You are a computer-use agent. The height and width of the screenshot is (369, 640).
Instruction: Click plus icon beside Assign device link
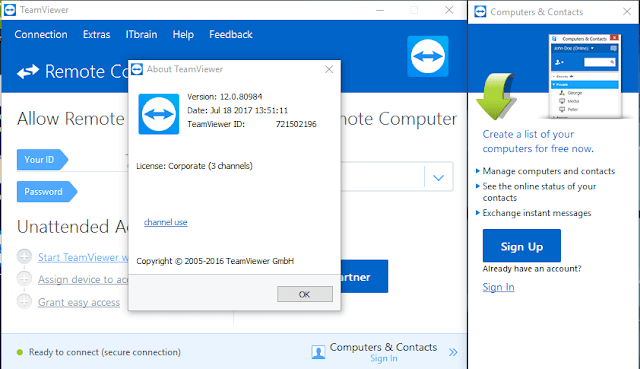(24, 279)
